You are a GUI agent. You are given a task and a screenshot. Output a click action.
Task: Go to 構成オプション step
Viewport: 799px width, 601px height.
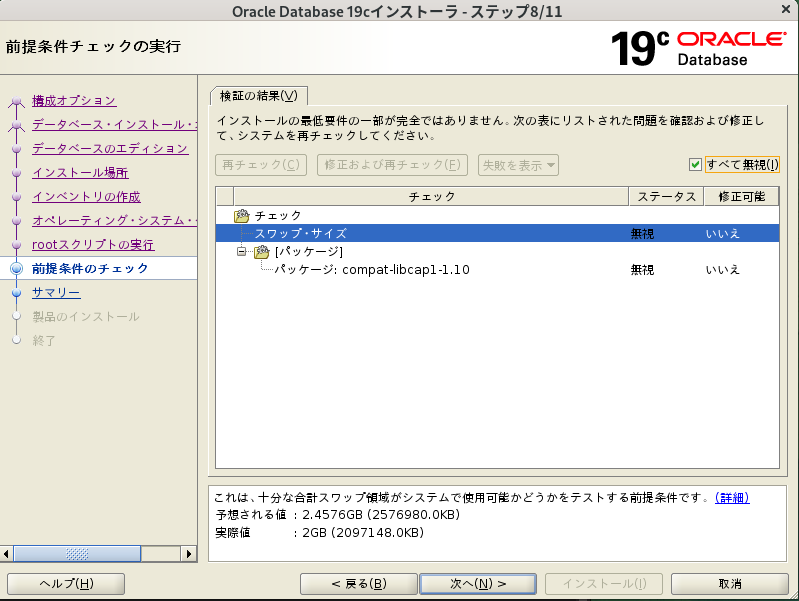74,100
